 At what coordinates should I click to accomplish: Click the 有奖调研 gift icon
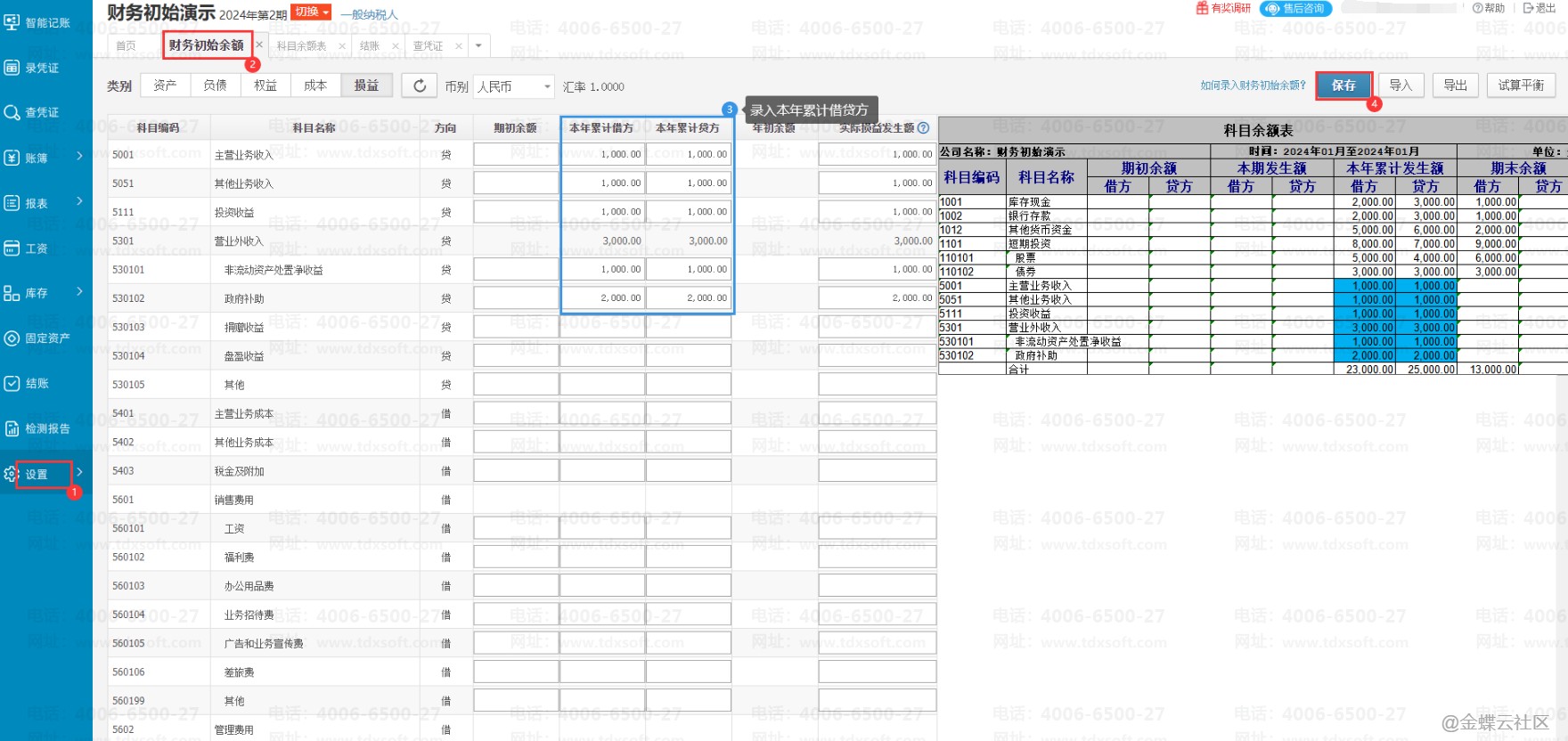(x=1203, y=8)
